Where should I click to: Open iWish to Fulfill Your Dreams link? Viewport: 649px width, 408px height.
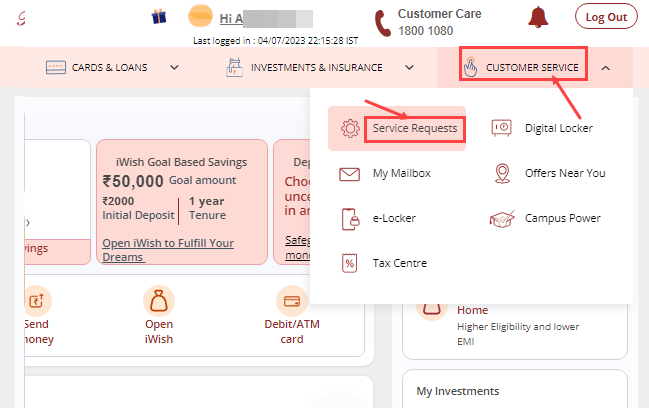pyautogui.click(x=168, y=250)
